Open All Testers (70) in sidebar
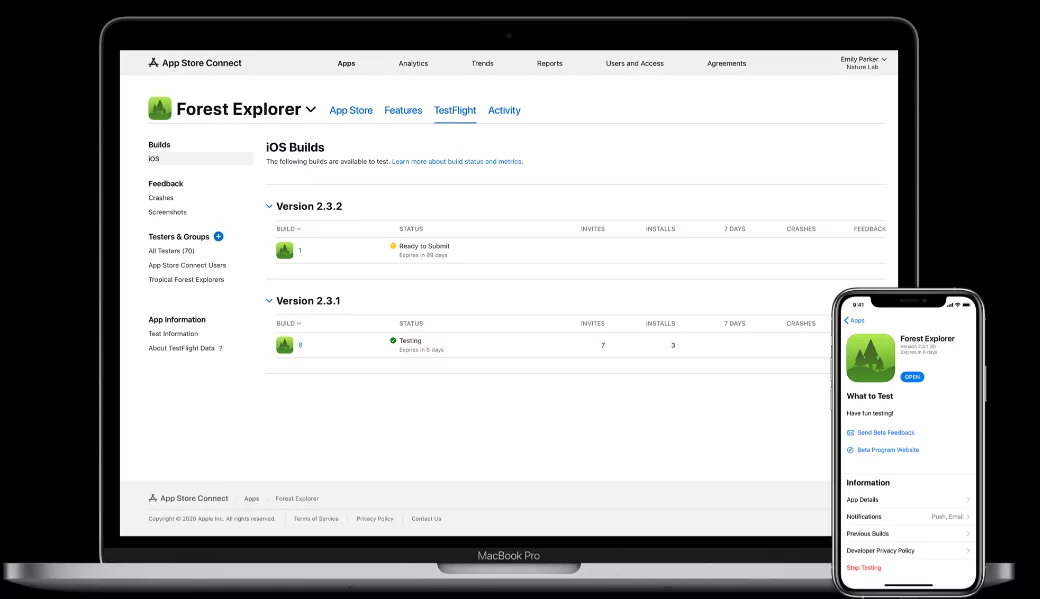This screenshot has height=599, width=1040. click(x=171, y=251)
